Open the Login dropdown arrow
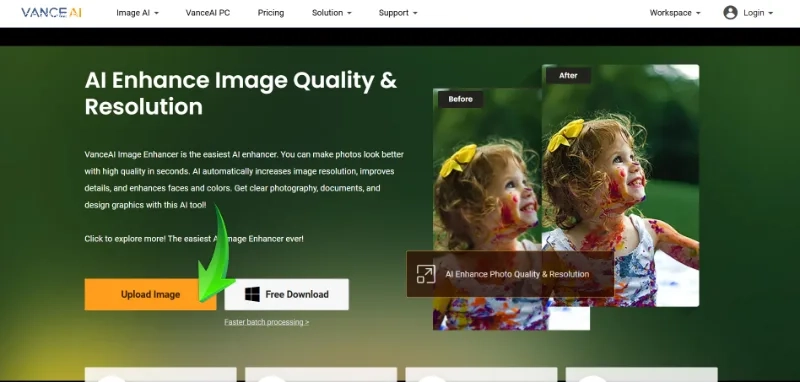Screen dimensions: 800x382 pos(770,13)
